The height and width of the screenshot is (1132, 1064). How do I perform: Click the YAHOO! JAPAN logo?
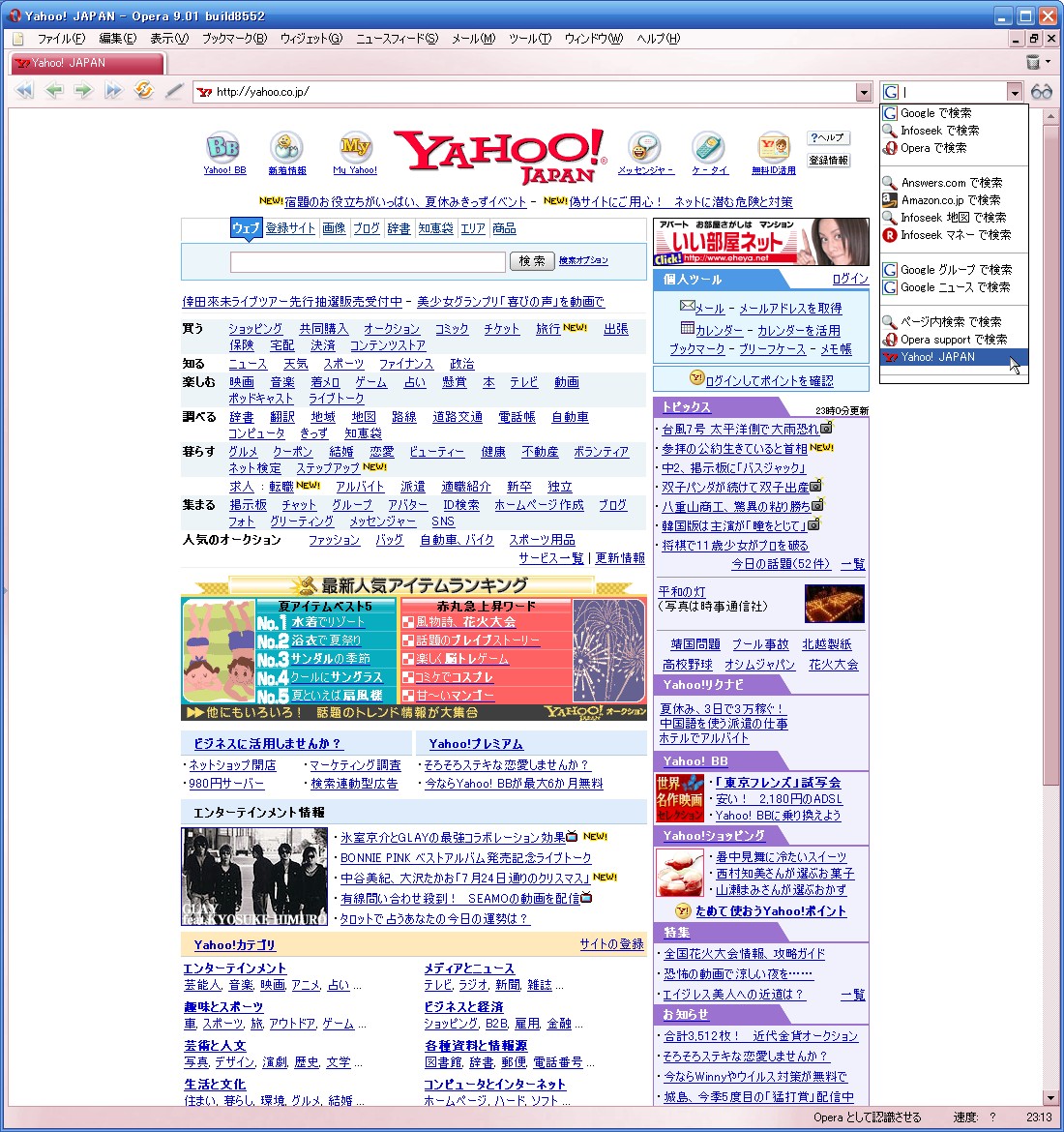click(499, 156)
